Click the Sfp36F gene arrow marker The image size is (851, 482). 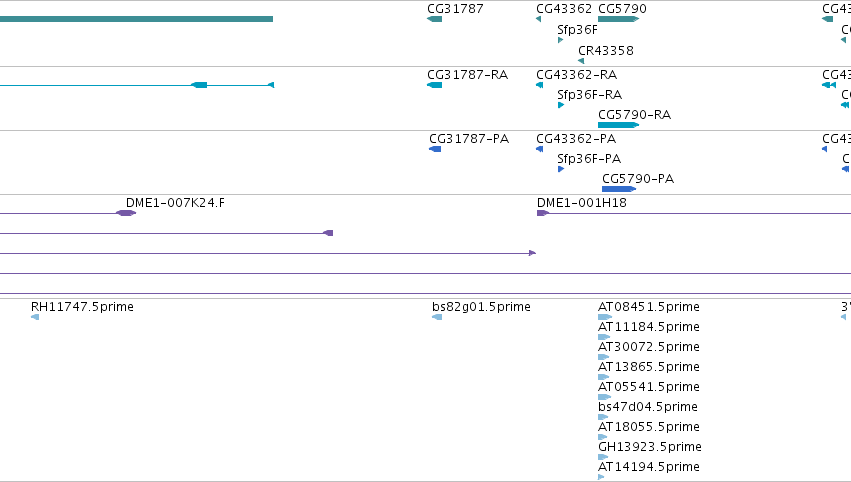pyautogui.click(x=561, y=40)
